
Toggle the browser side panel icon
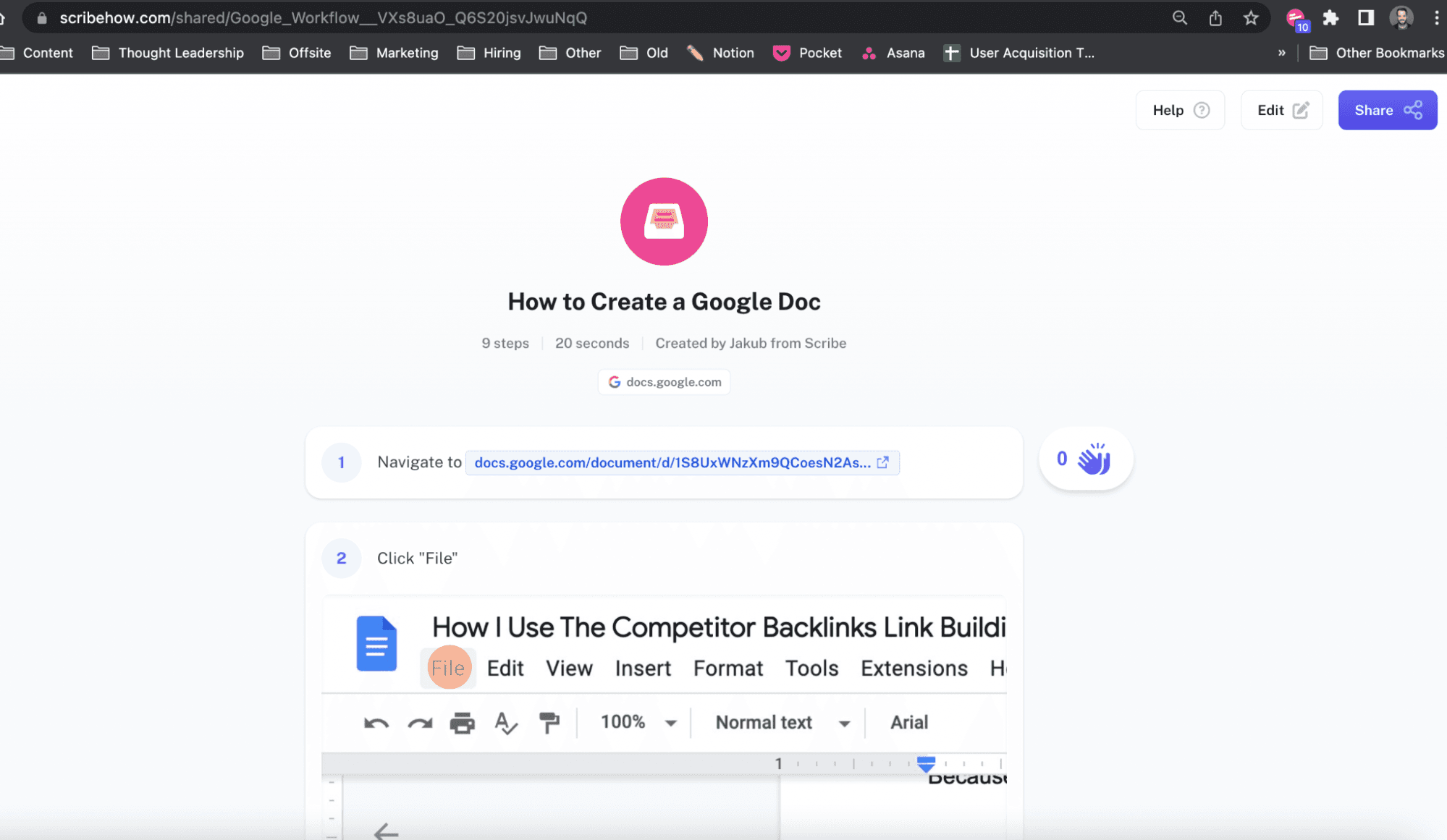[1366, 18]
